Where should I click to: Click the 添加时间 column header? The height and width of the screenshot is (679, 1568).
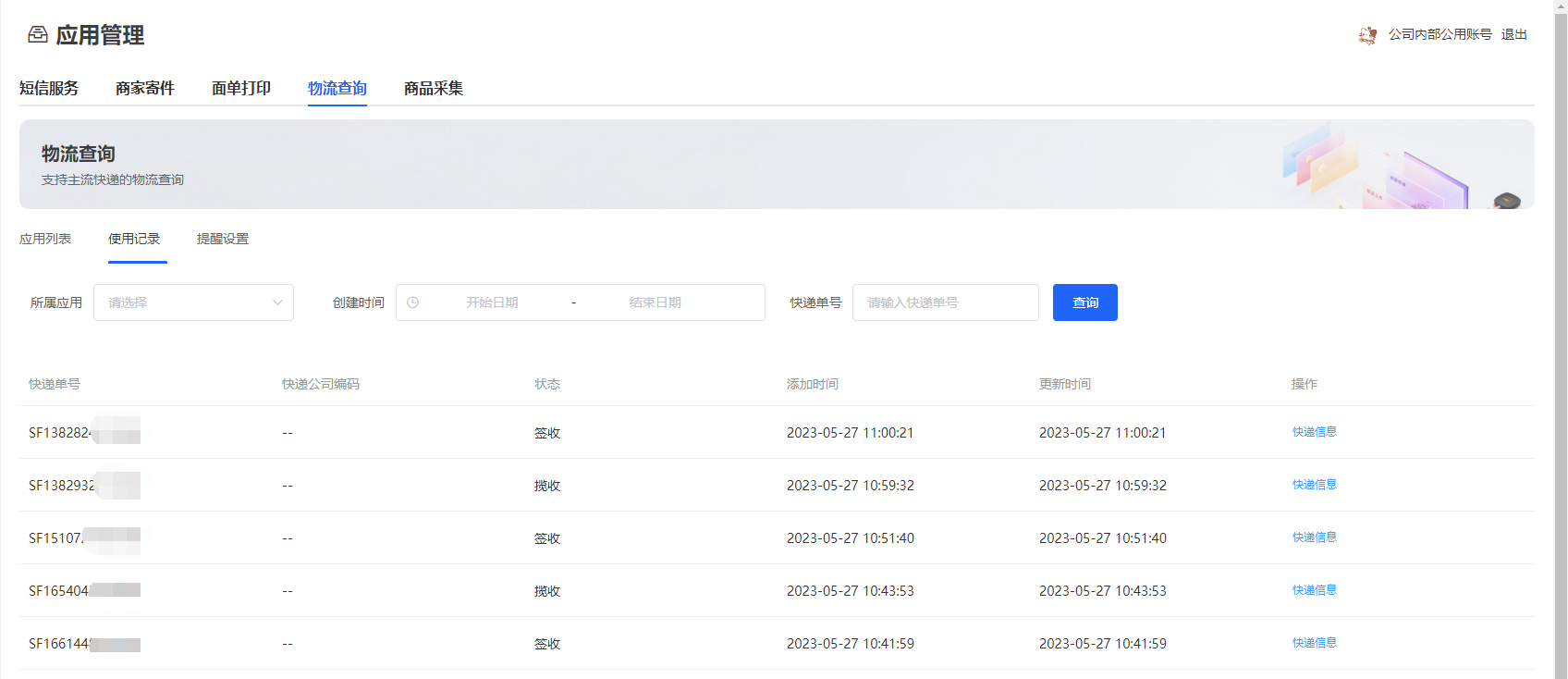tap(813, 384)
